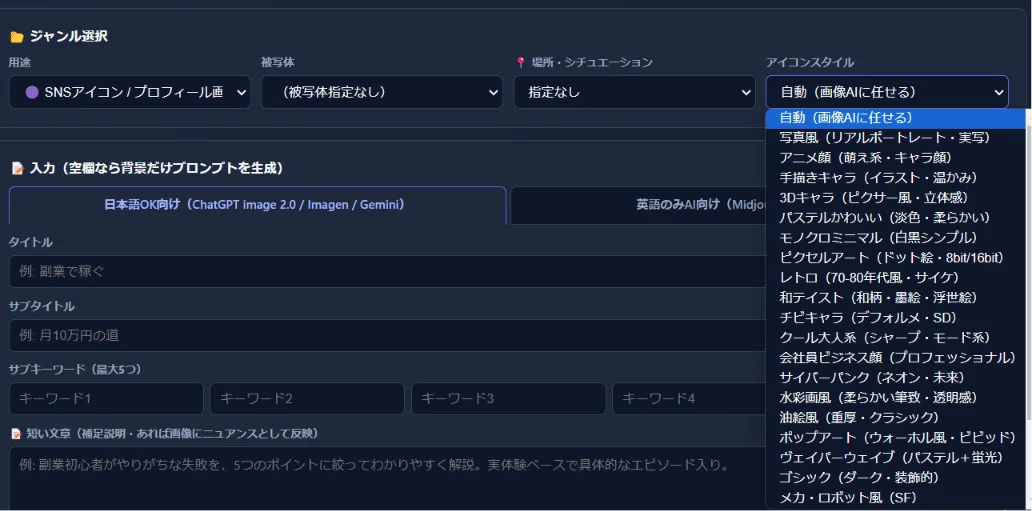Pick ゴシック (ダーク・装飾的) option
This screenshot has height=511, width=1032.
[895, 477]
